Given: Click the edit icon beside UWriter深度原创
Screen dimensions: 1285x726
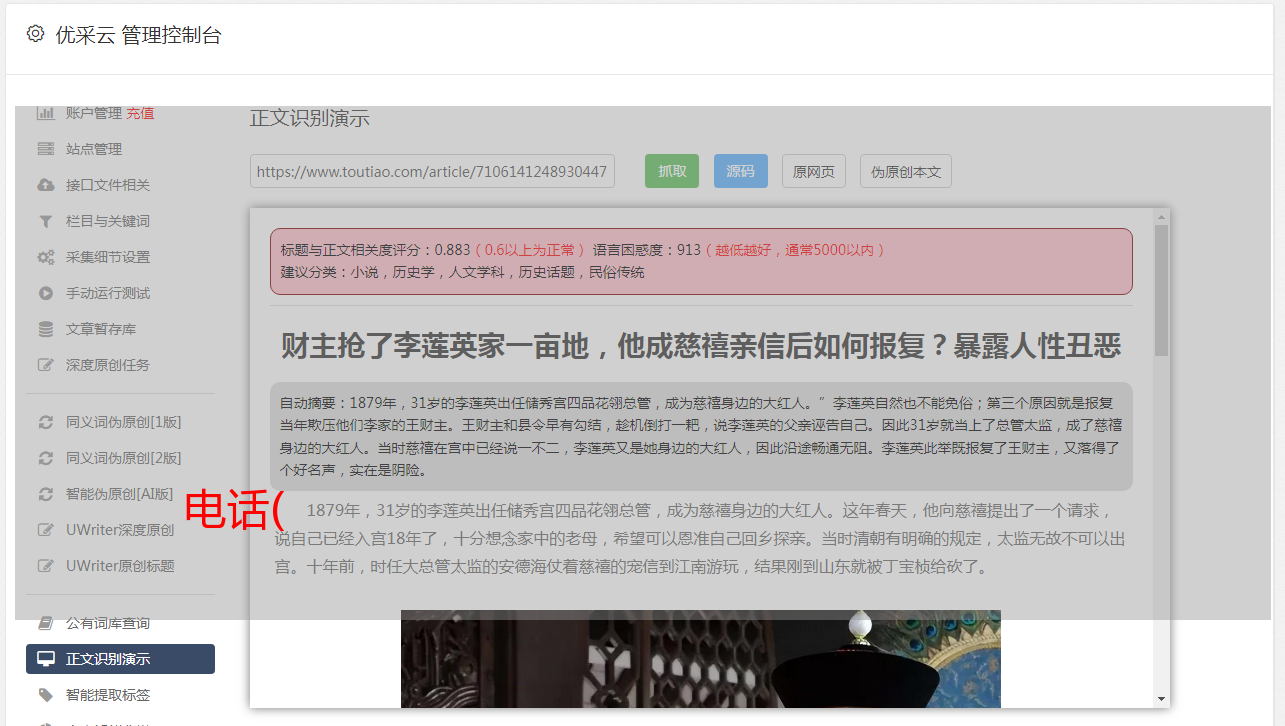Looking at the screenshot, I should point(45,530).
